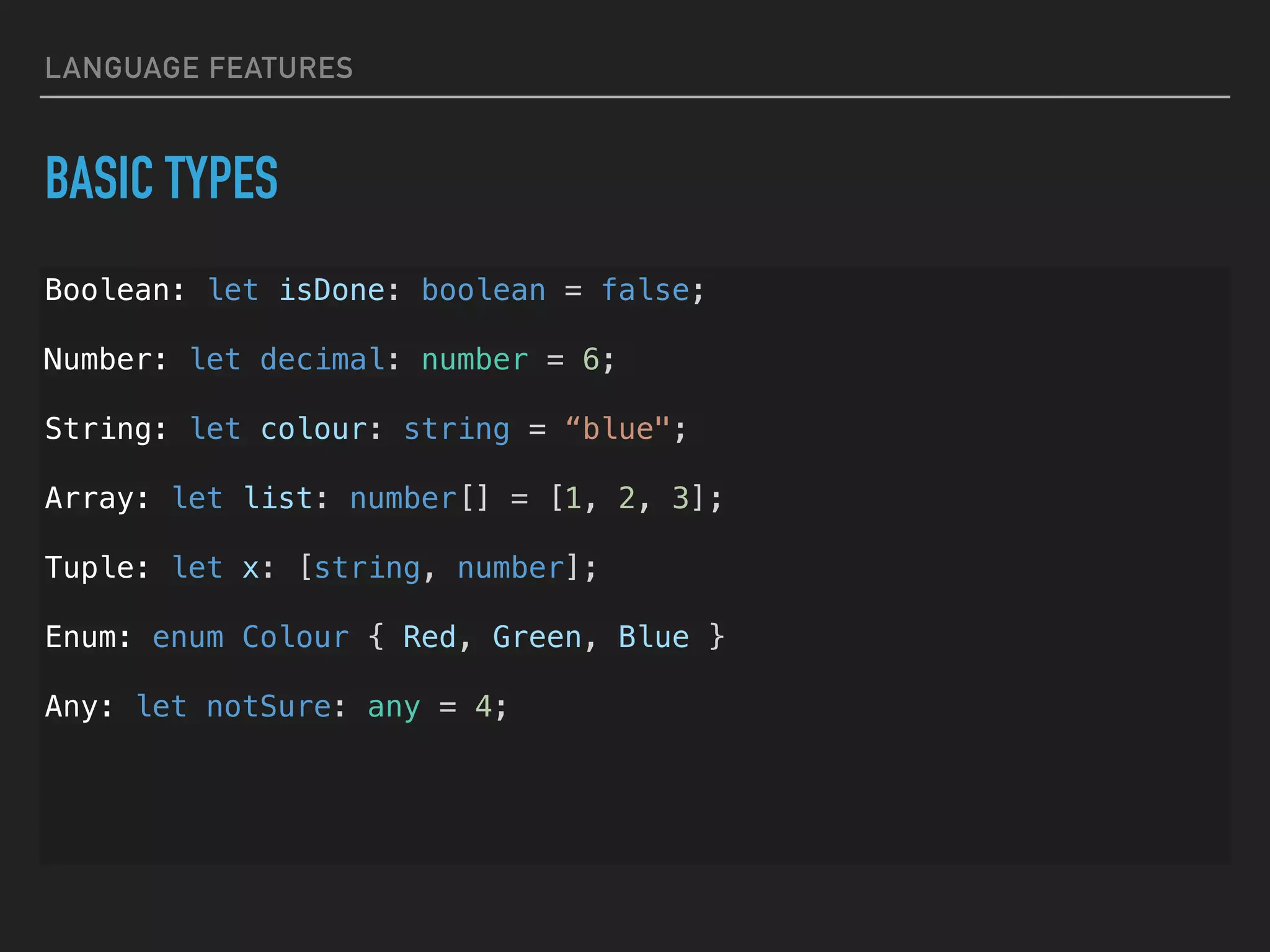Click 'let' keyword in the Boolean line

[x=233, y=290]
